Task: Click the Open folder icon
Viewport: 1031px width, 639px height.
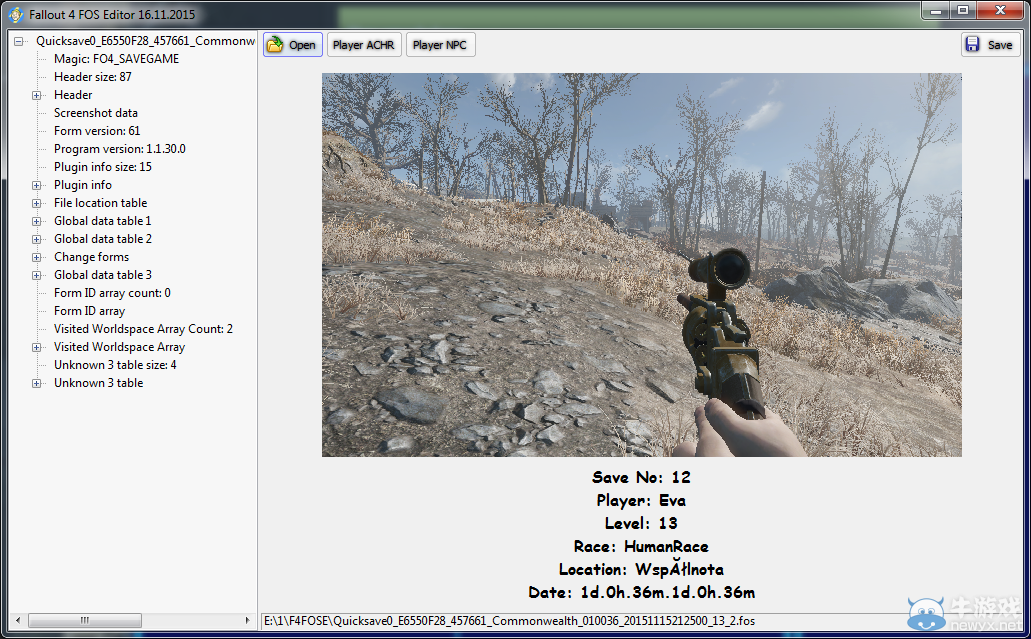Action: pyautogui.click(x=276, y=45)
